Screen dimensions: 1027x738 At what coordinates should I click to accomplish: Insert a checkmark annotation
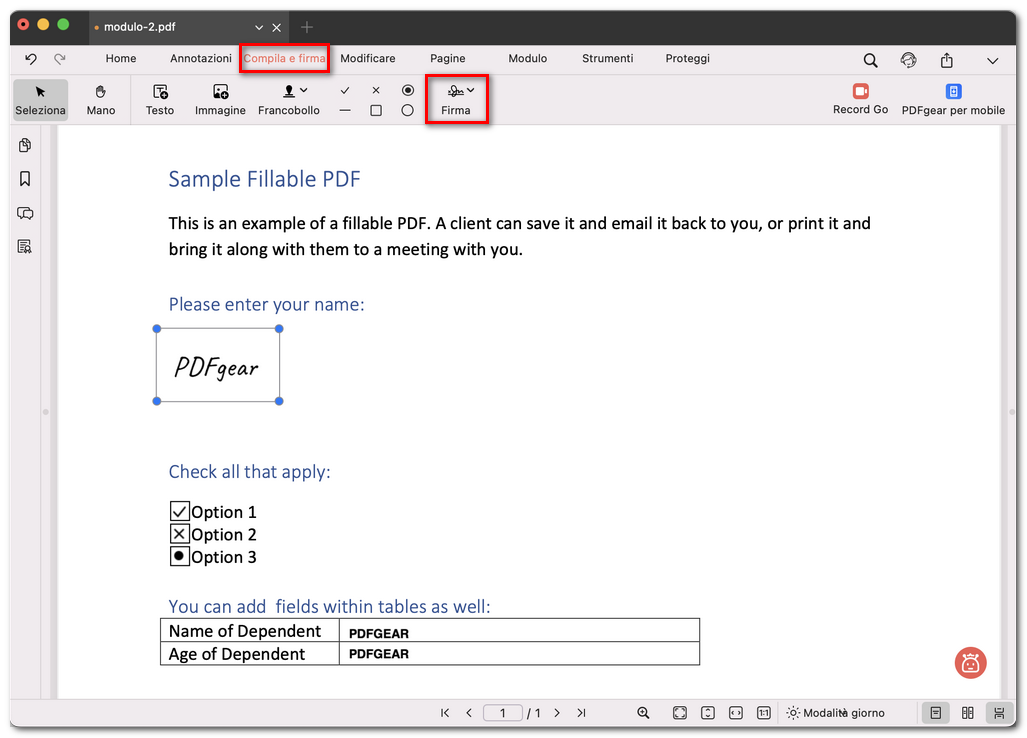tap(345, 90)
